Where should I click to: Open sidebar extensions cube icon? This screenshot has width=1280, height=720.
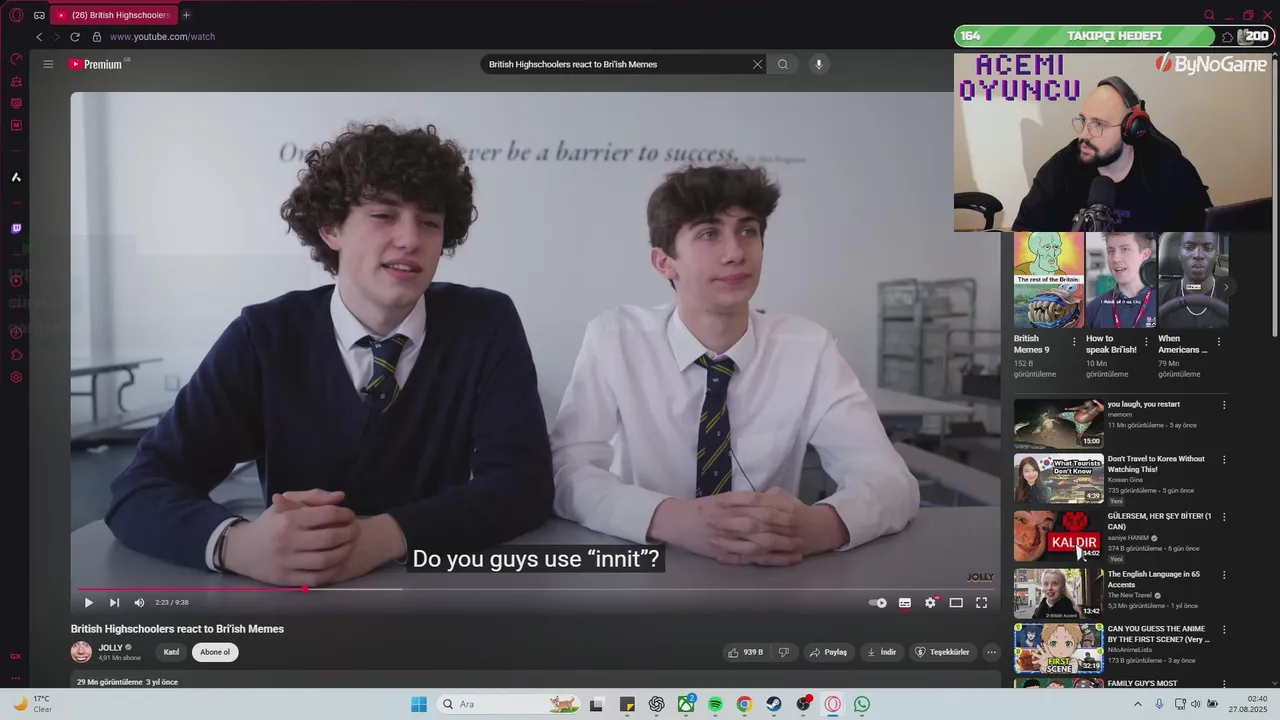click(16, 354)
